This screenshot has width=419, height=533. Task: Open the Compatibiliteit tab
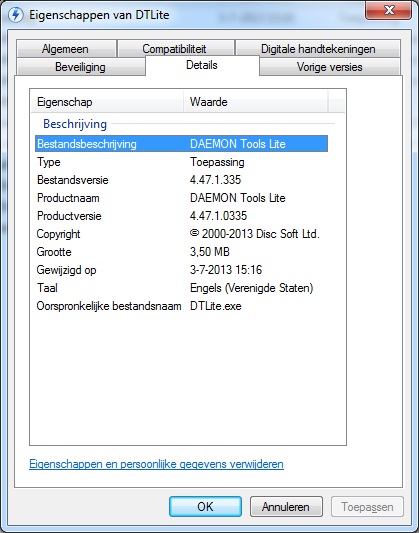[x=176, y=49]
